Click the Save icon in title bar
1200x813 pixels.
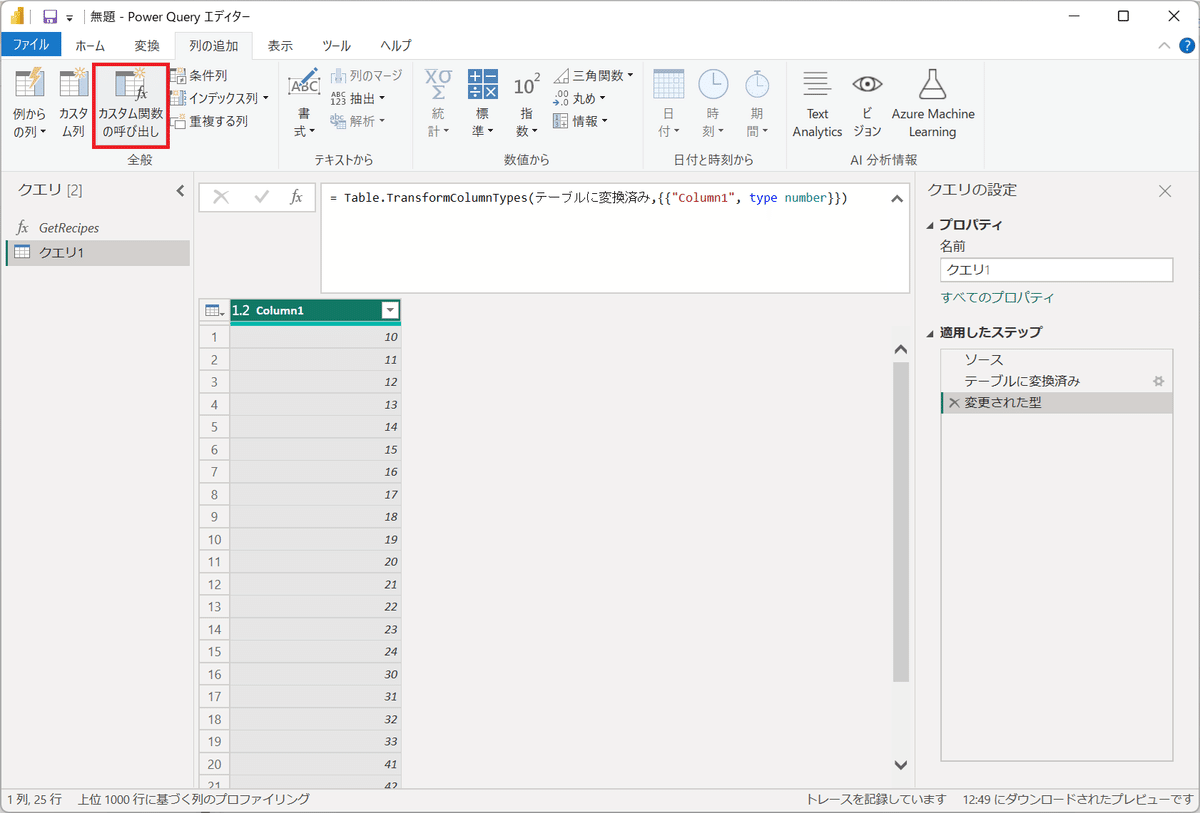pyautogui.click(x=49, y=17)
